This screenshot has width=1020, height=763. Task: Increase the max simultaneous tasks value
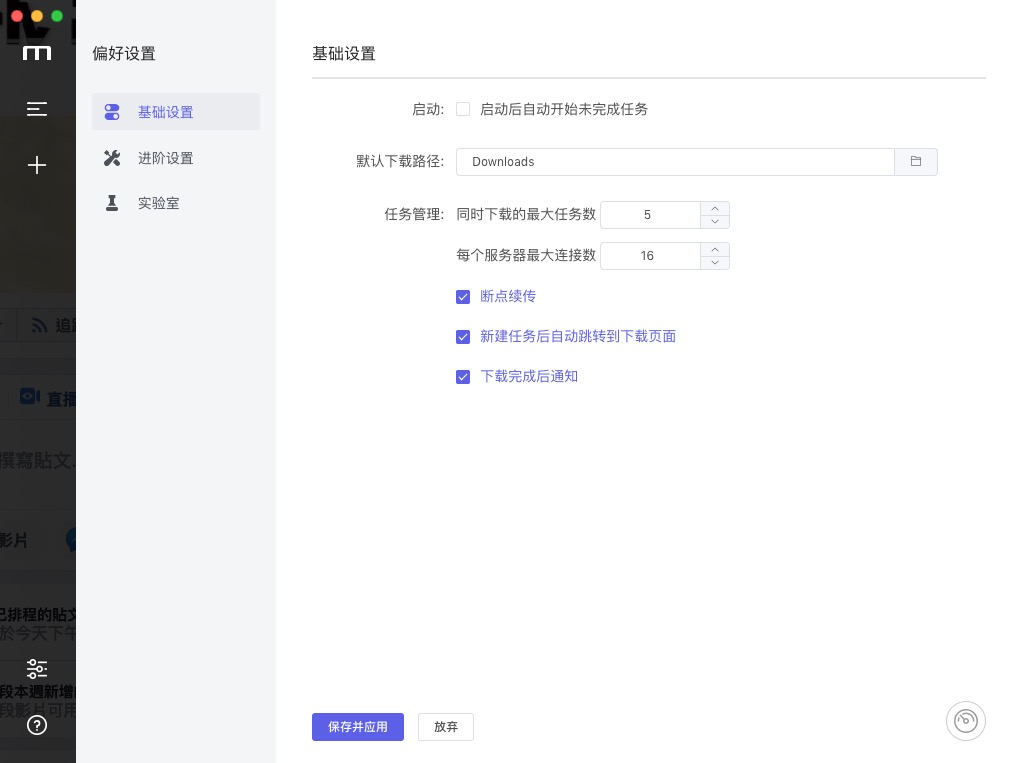click(x=715, y=209)
